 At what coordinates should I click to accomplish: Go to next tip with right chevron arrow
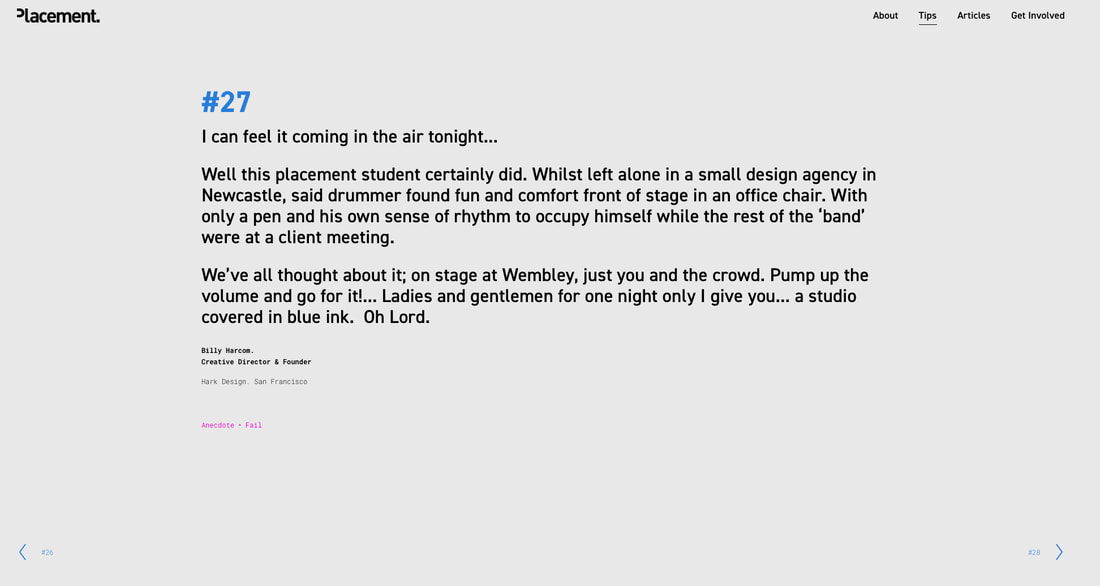[1059, 552]
